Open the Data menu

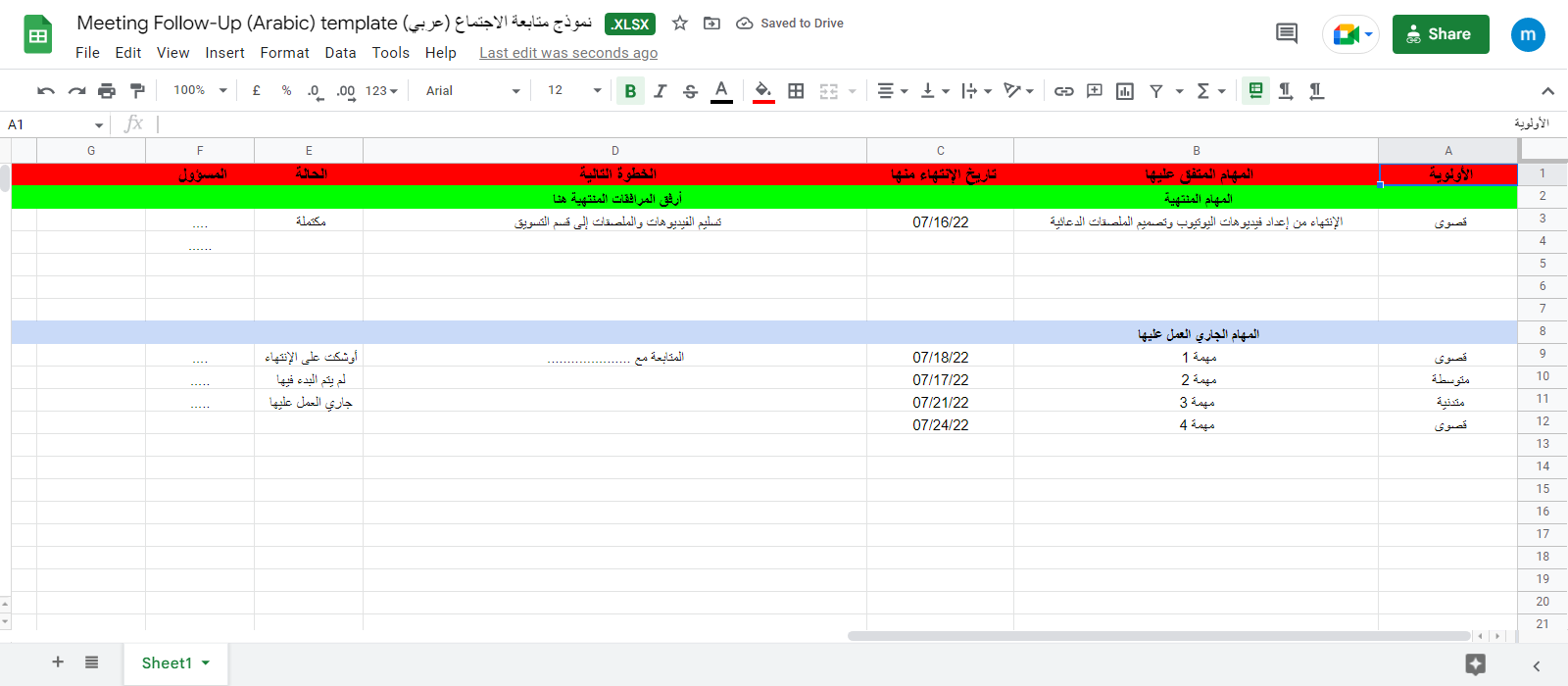coord(340,53)
